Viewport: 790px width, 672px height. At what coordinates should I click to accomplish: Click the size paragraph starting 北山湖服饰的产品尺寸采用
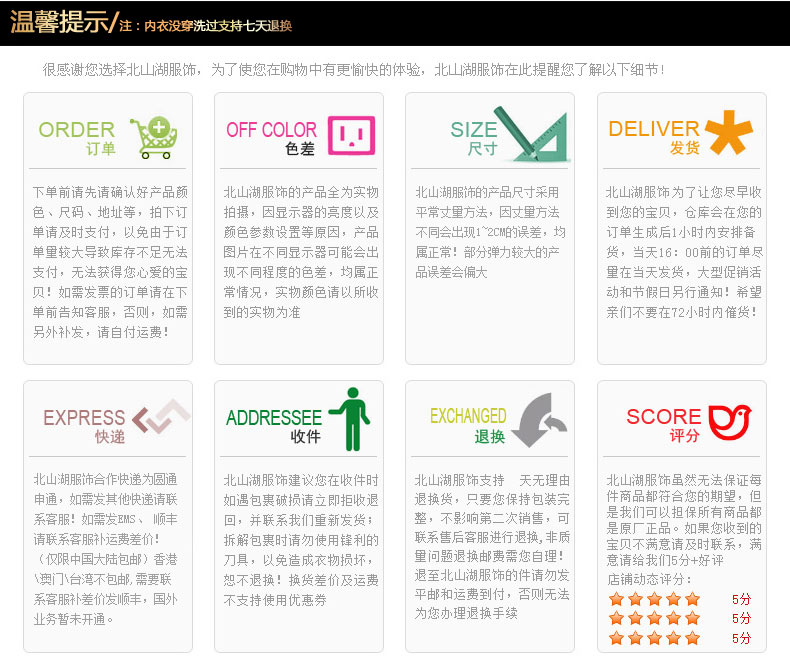[490, 232]
